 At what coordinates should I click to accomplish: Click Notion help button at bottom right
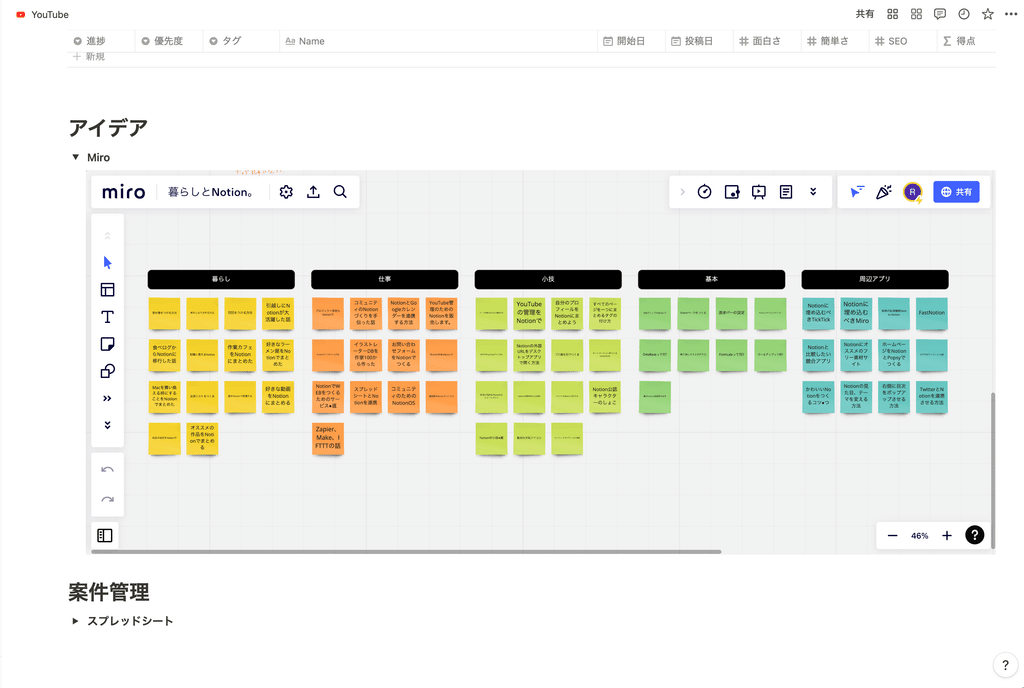click(x=1006, y=665)
